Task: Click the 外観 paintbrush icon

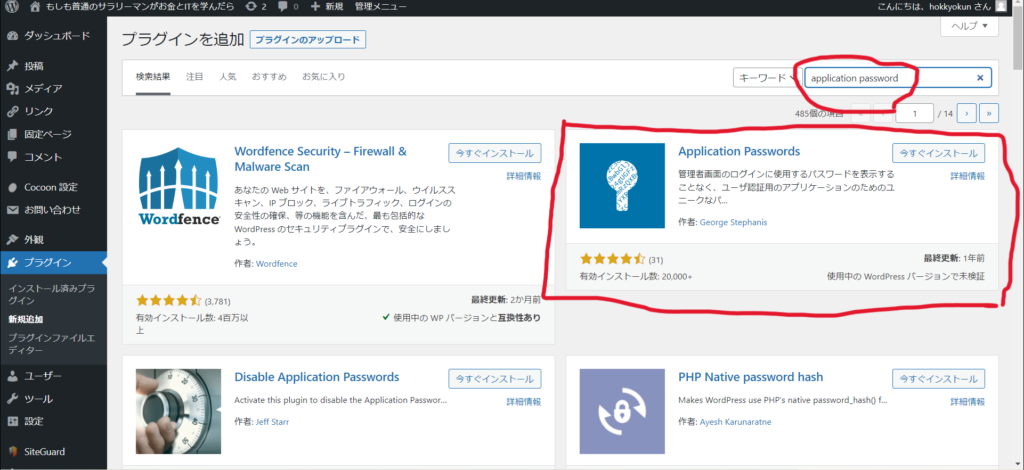Action: 12,240
